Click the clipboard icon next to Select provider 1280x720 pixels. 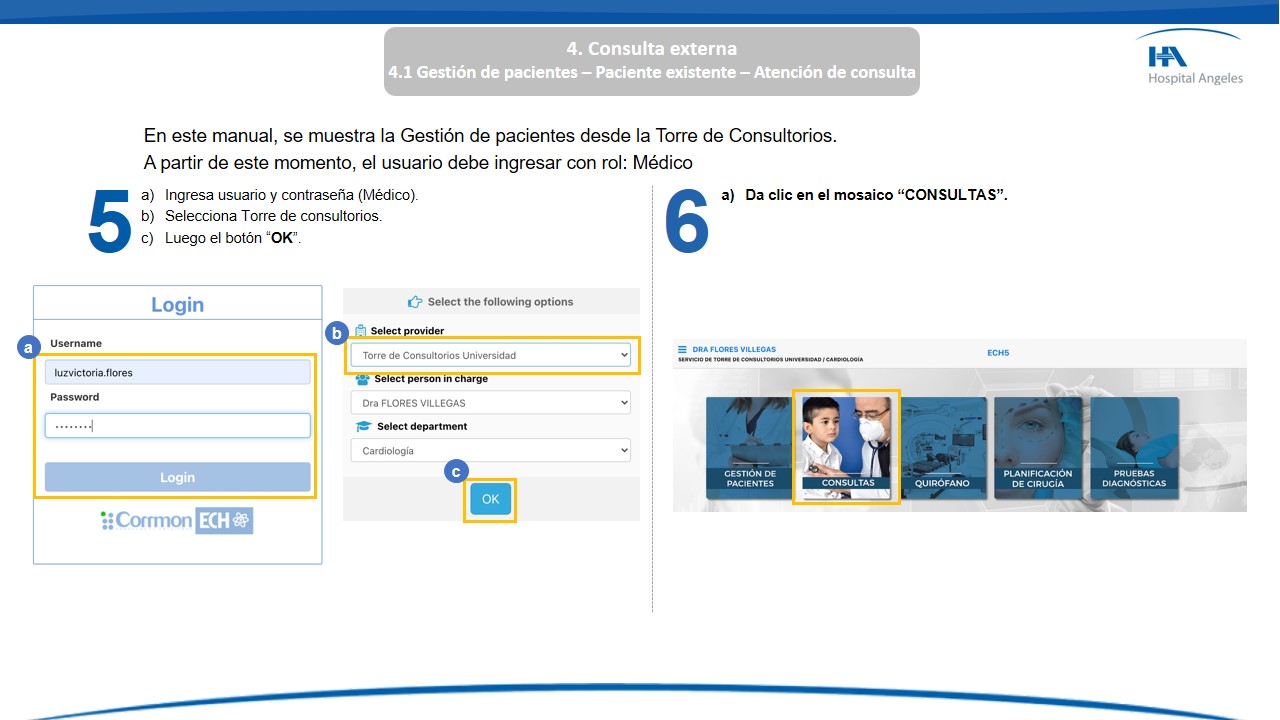[x=361, y=331]
